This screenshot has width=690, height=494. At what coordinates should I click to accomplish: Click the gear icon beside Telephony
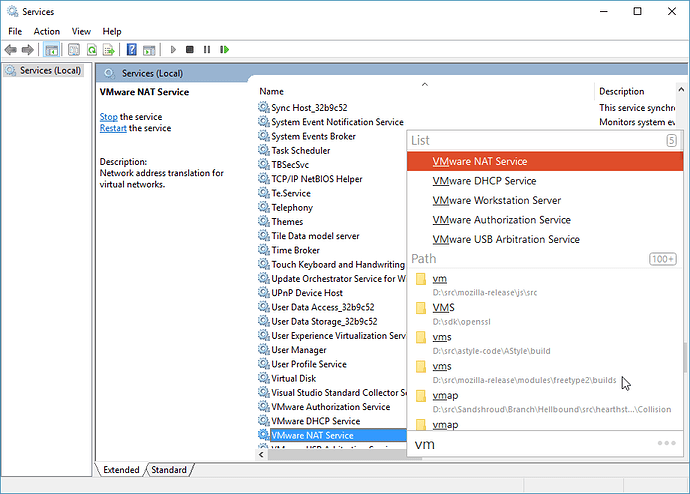point(264,207)
